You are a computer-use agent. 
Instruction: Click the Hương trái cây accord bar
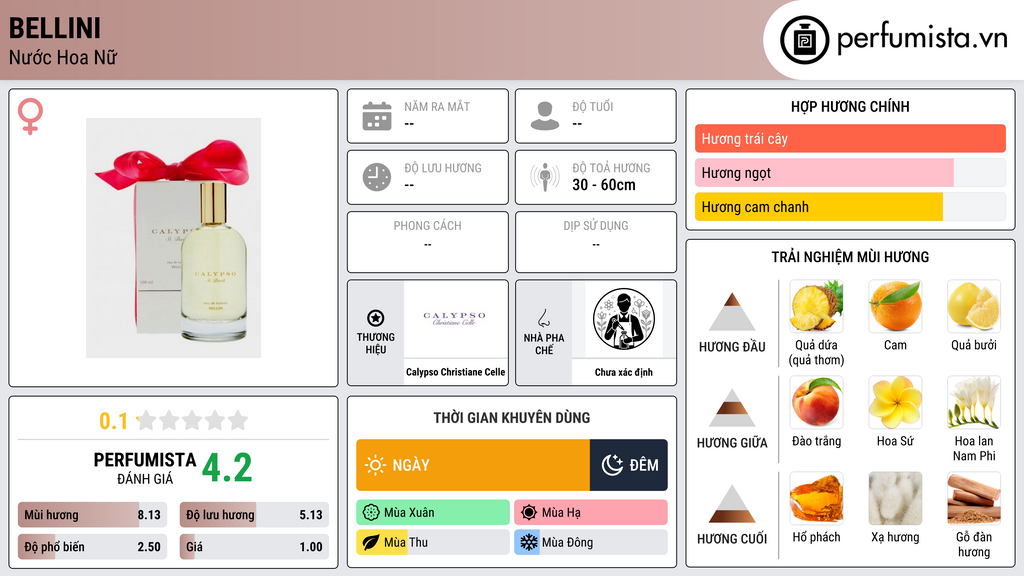850,138
